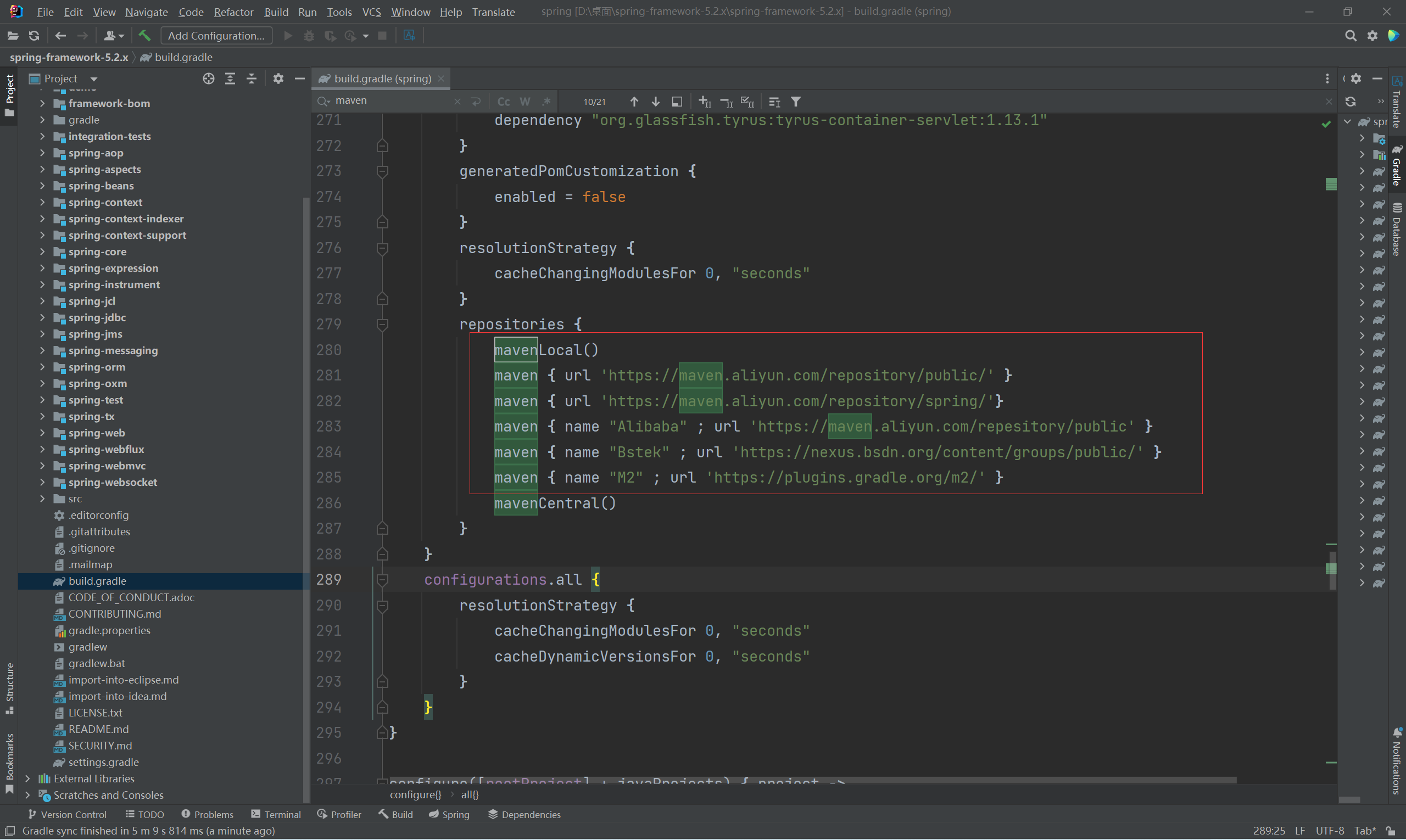Collapse all in Project panel
The height and width of the screenshot is (840, 1406).
point(252,79)
